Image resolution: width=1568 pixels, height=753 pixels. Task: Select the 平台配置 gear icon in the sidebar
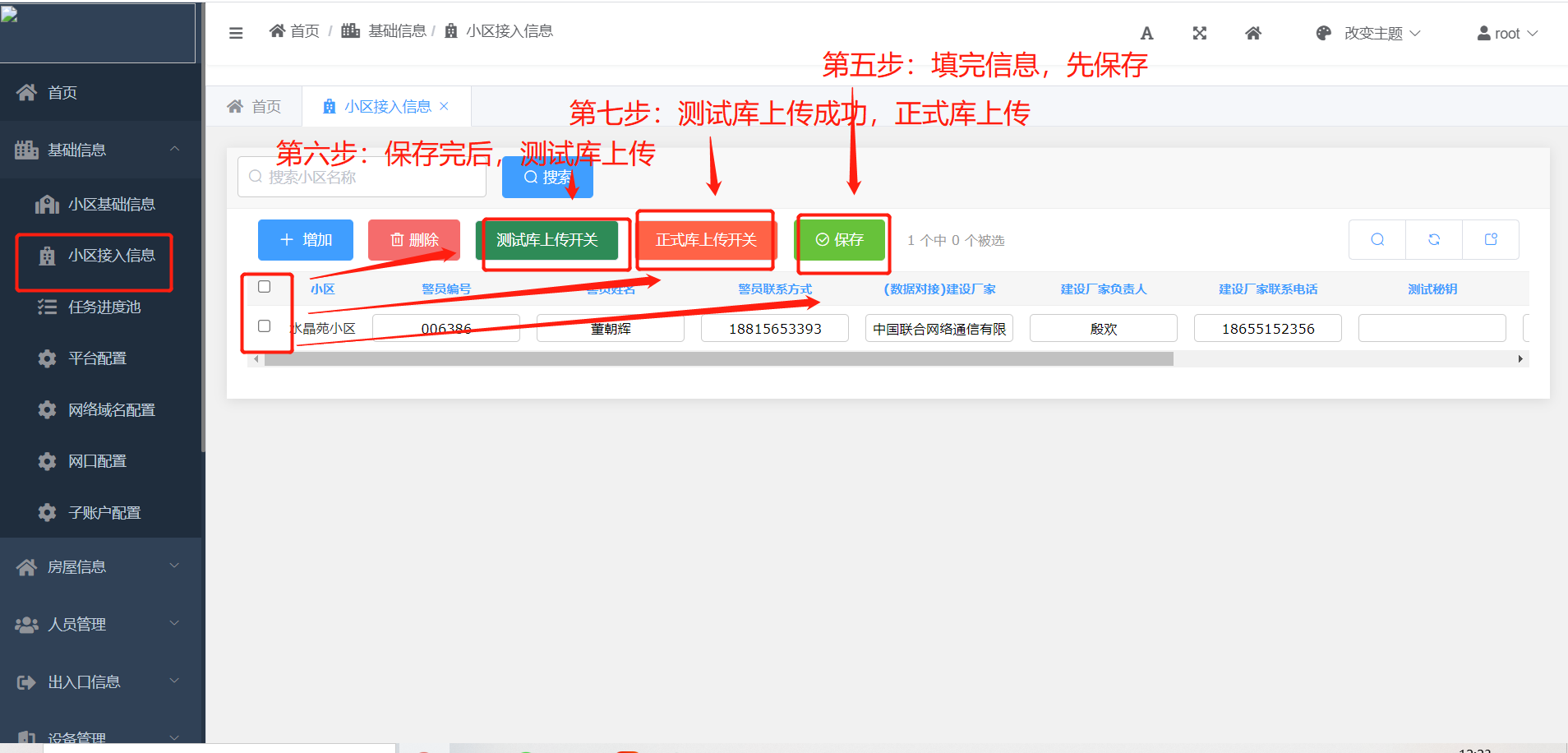pos(47,358)
